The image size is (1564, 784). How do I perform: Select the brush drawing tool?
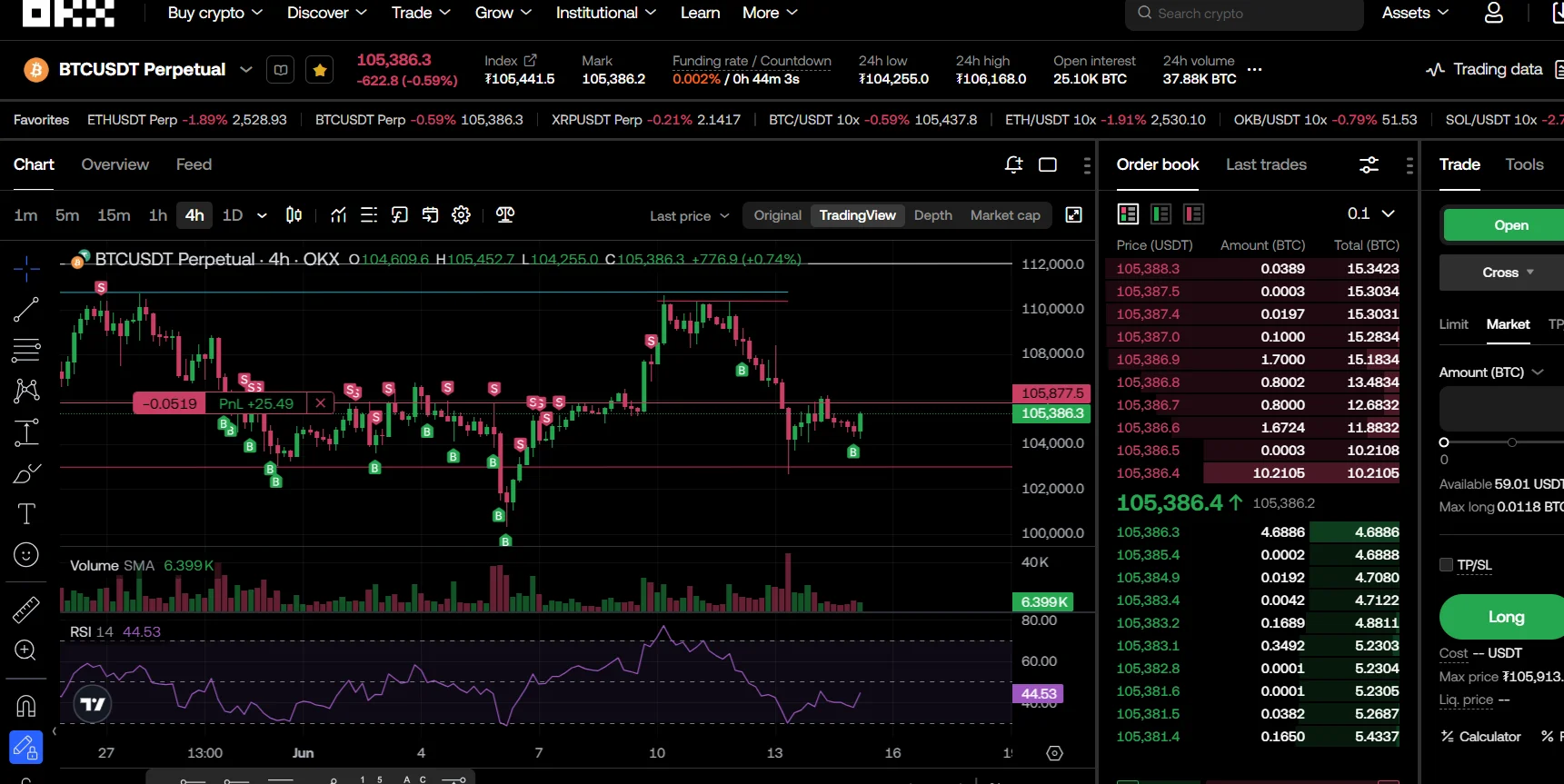click(x=26, y=473)
